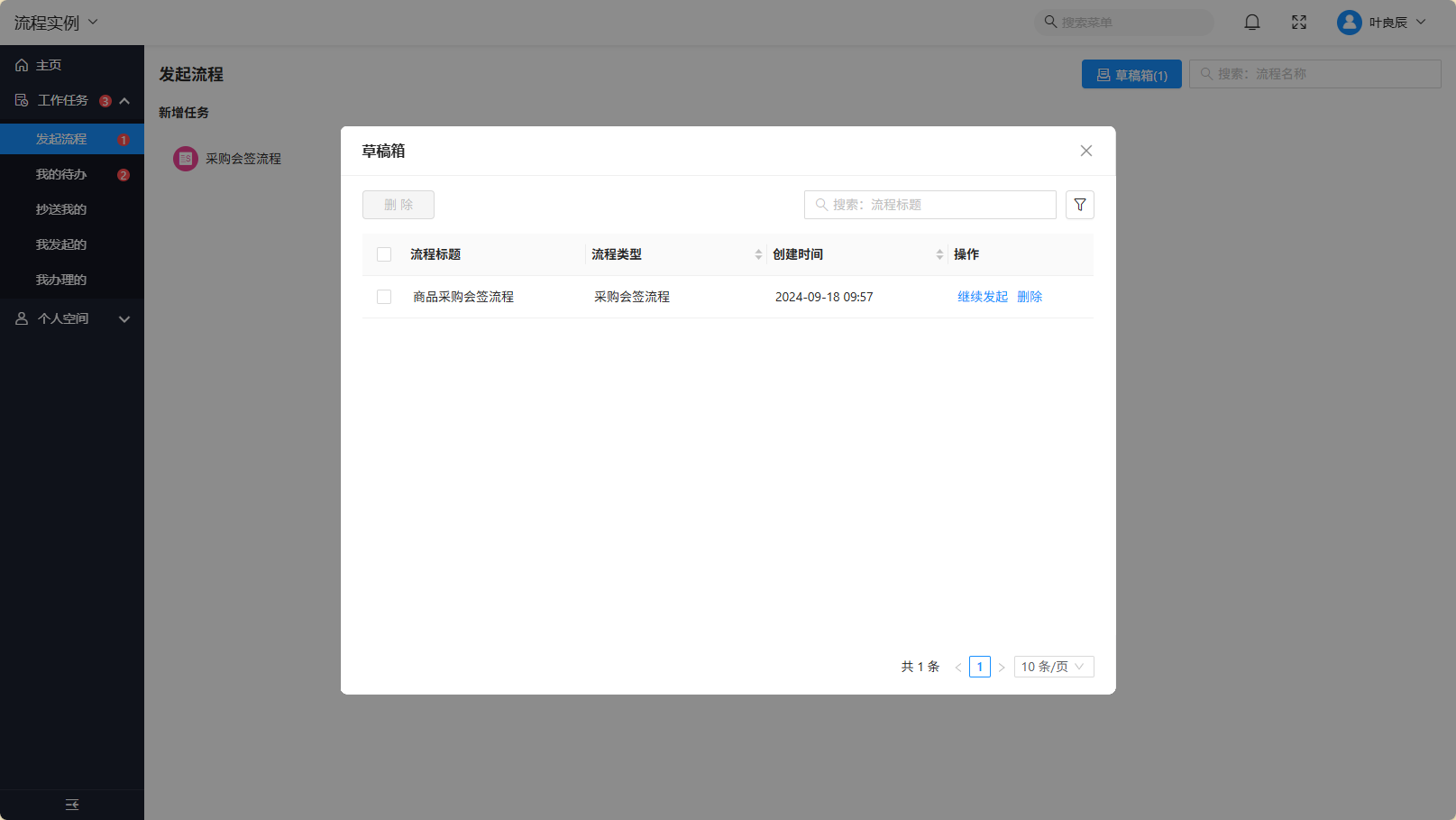Image resolution: width=1456 pixels, height=820 pixels.
Task: Click the user avatar icon
Action: pos(1349,23)
